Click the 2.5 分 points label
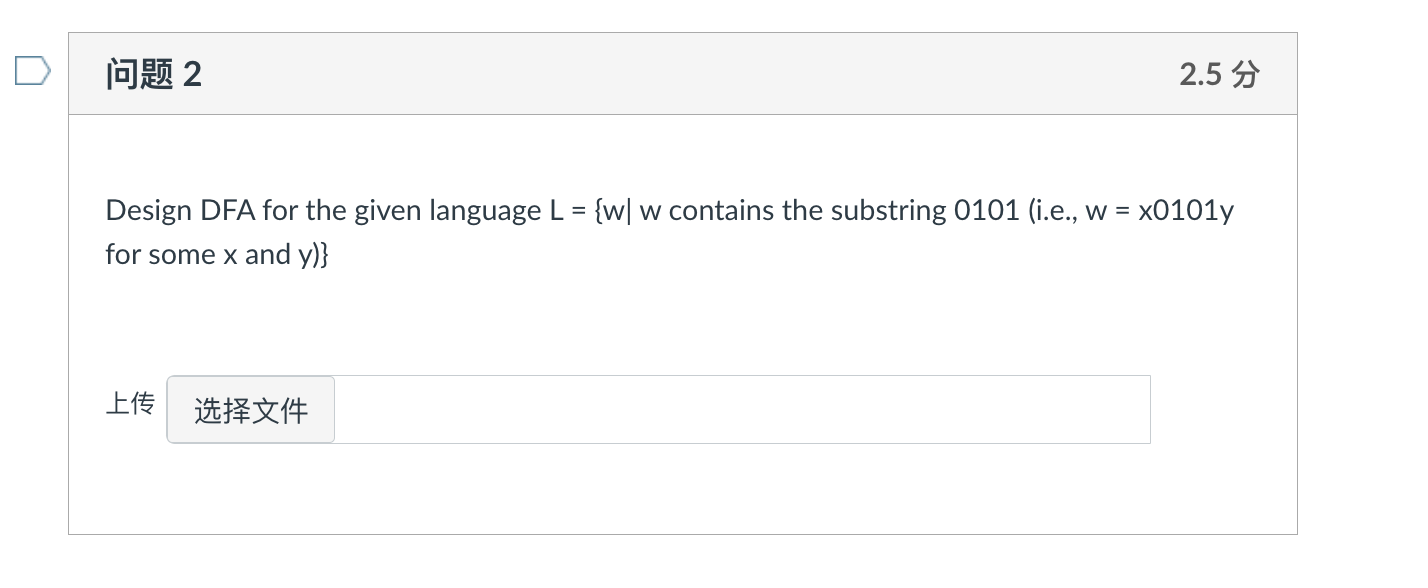This screenshot has width=1428, height=588. (1218, 73)
